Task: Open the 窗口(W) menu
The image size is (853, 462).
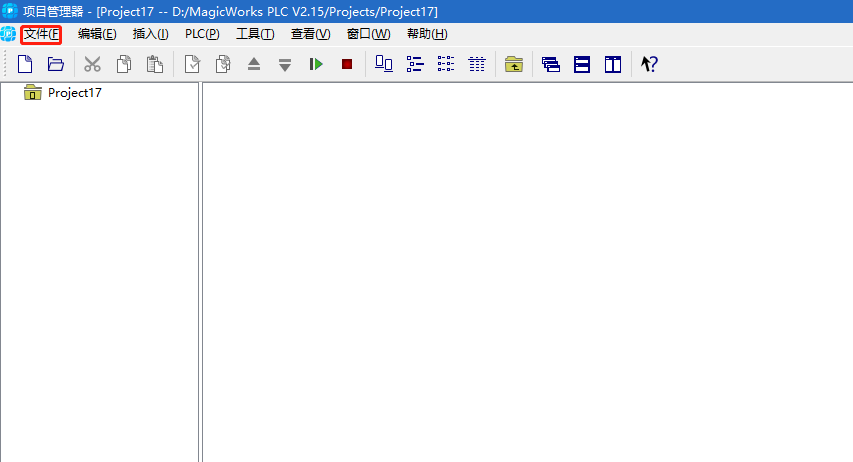Action: tap(368, 34)
